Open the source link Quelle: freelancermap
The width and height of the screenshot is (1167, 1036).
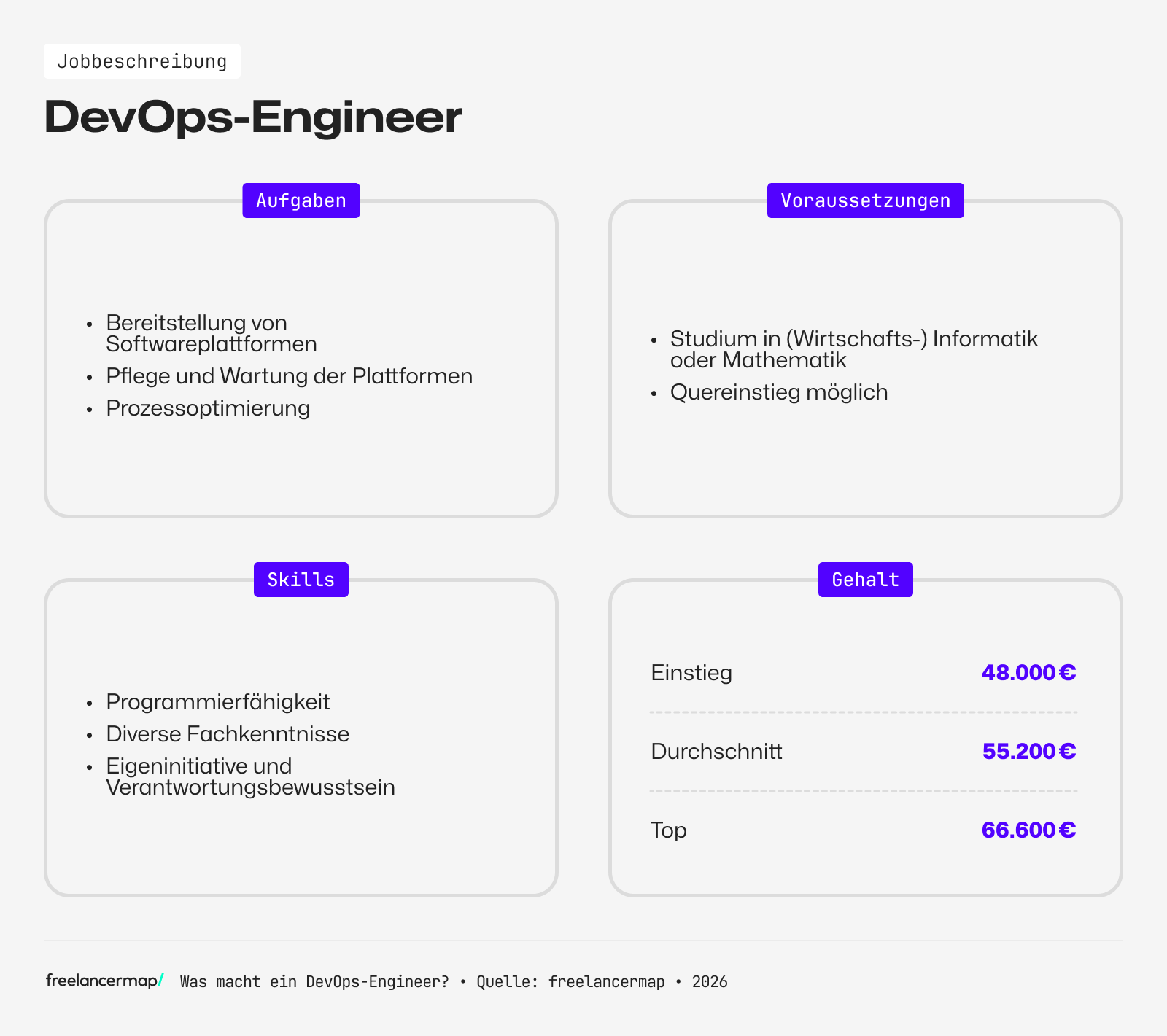coord(569,981)
